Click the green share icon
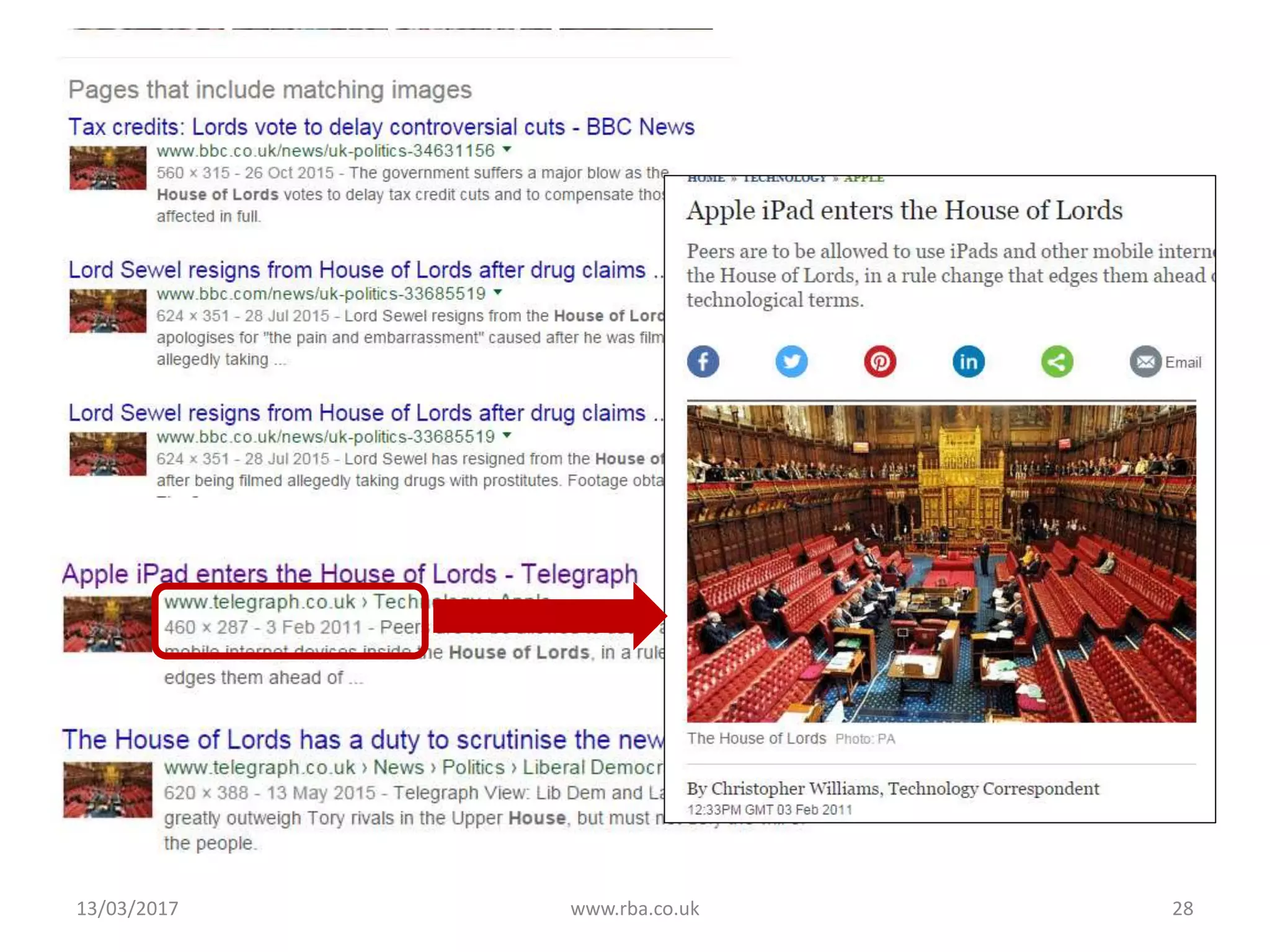The width and height of the screenshot is (1270, 952). [x=1057, y=361]
